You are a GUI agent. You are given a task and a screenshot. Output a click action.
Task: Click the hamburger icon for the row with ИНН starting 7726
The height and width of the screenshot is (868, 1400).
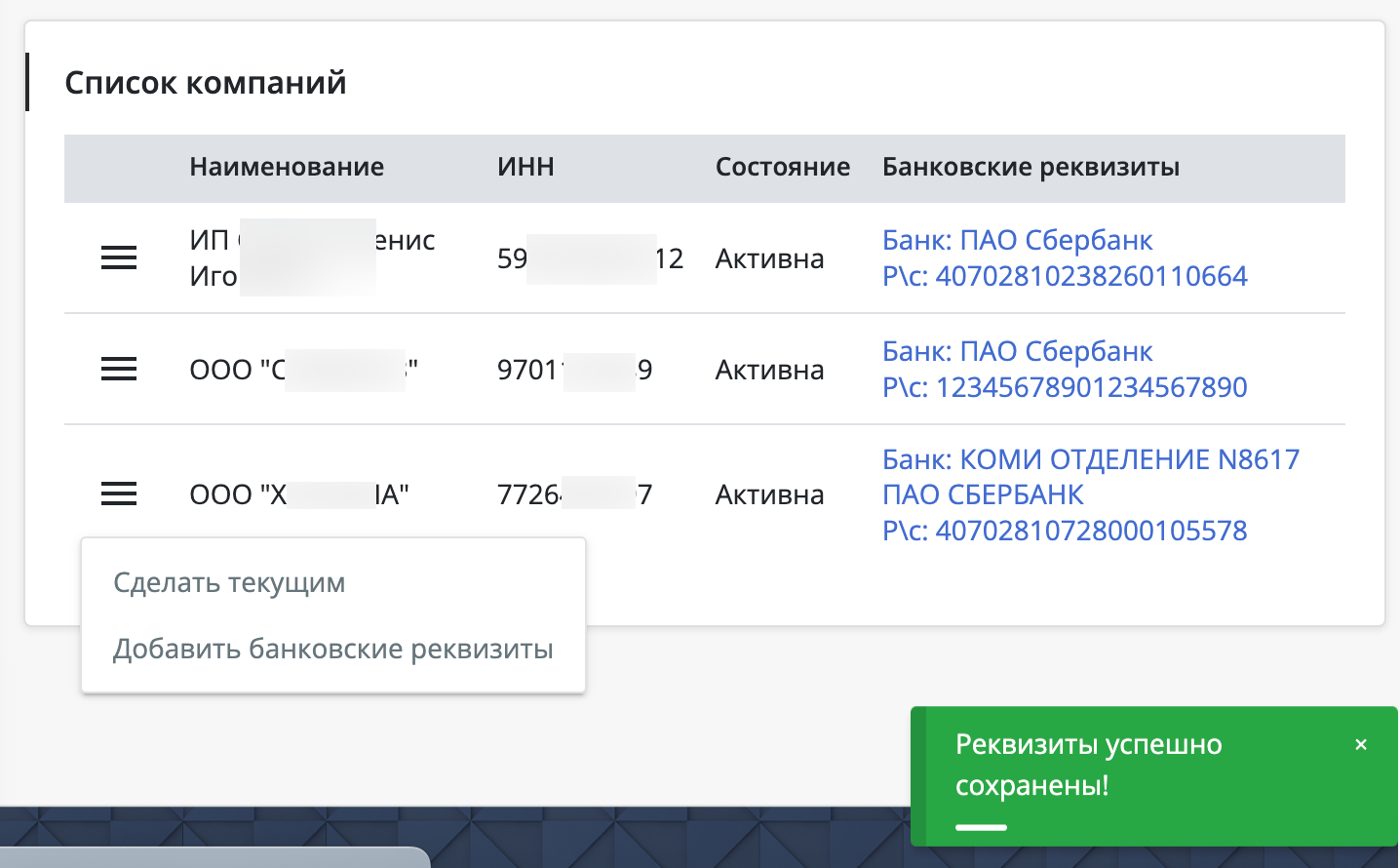coord(119,493)
